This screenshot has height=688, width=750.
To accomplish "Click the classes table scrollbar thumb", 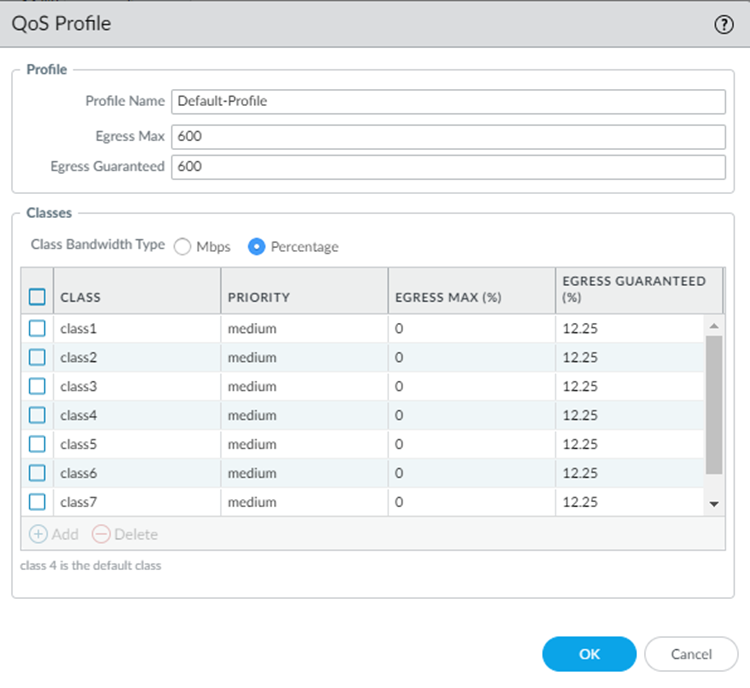I will pos(713,404).
